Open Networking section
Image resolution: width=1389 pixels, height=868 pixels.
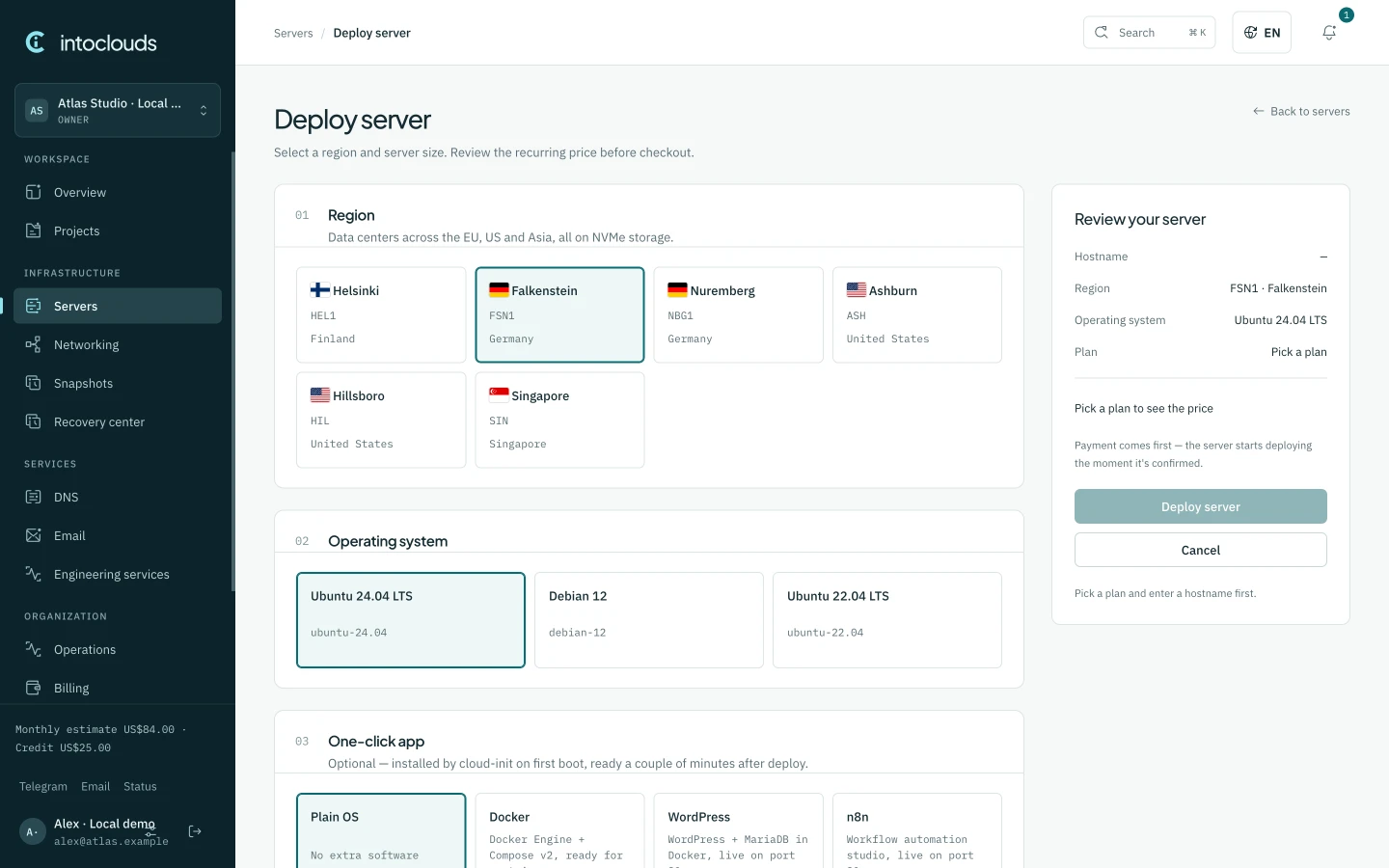pos(118,344)
